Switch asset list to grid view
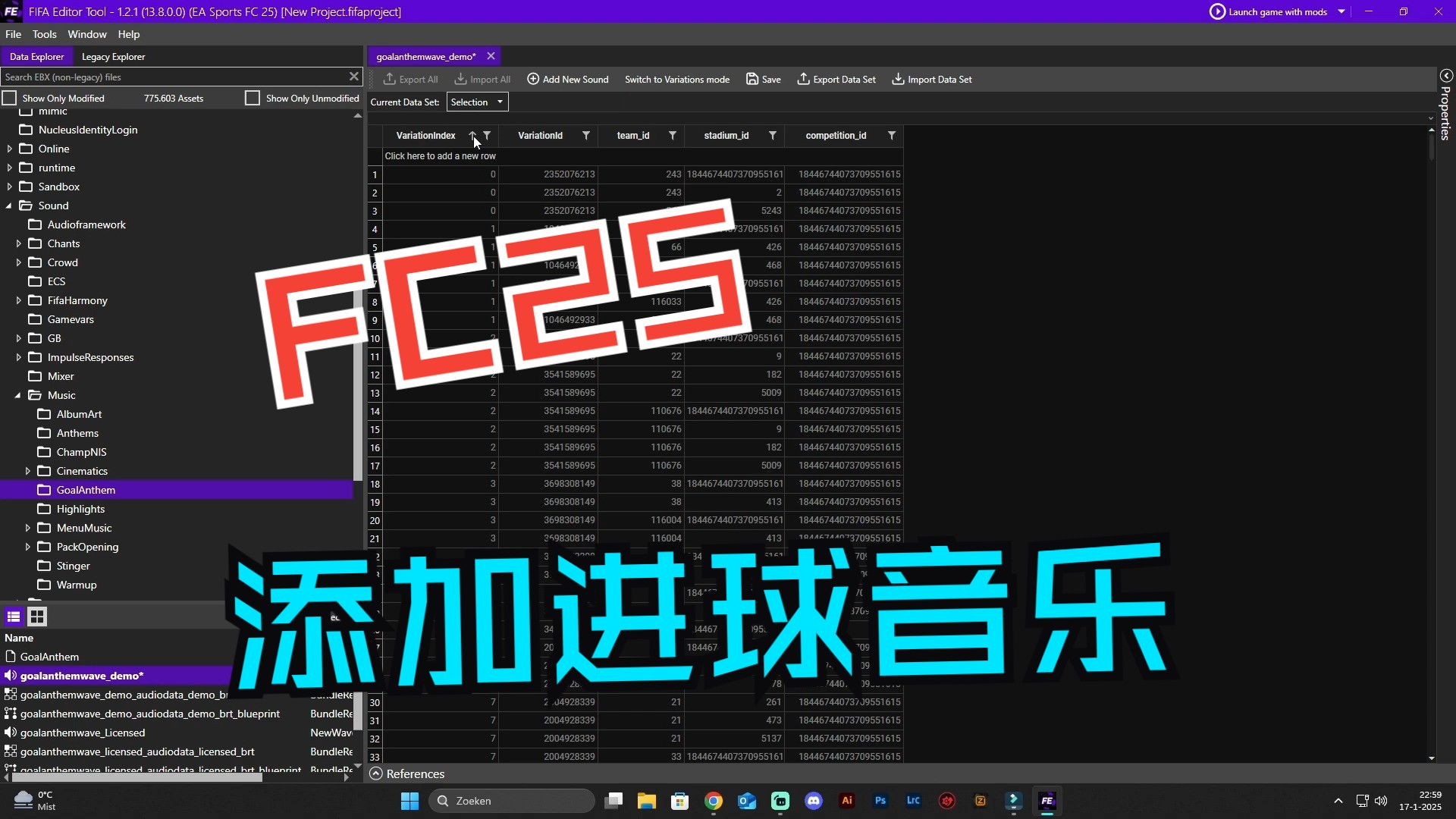The image size is (1456, 819). [37, 617]
